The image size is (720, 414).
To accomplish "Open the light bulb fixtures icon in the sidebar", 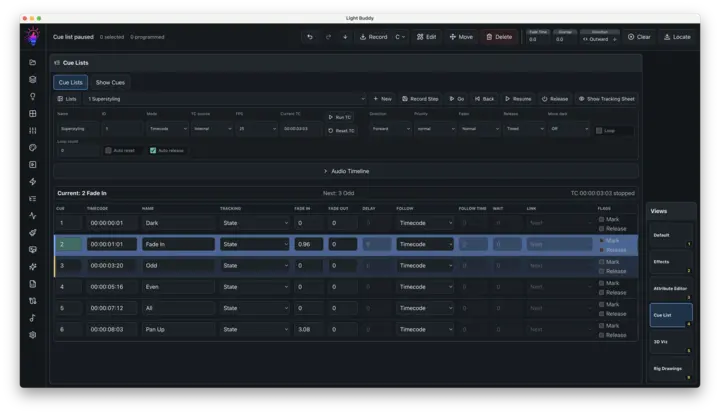I will click(33, 96).
